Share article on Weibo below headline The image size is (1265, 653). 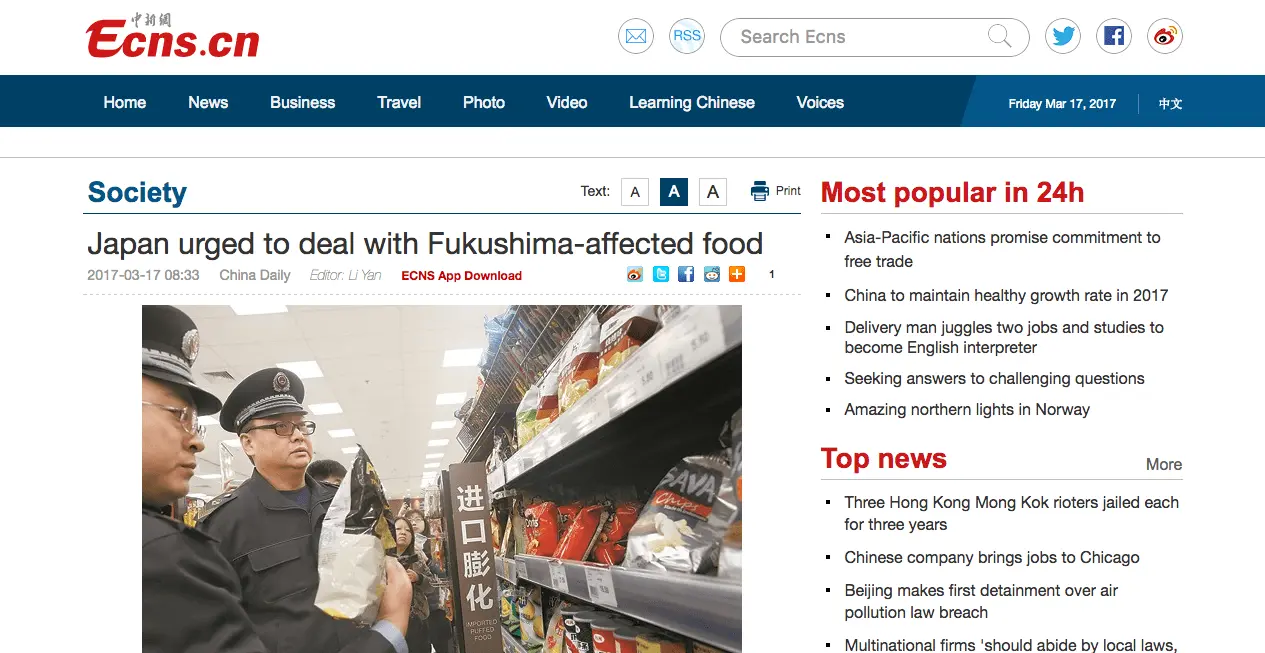click(635, 274)
